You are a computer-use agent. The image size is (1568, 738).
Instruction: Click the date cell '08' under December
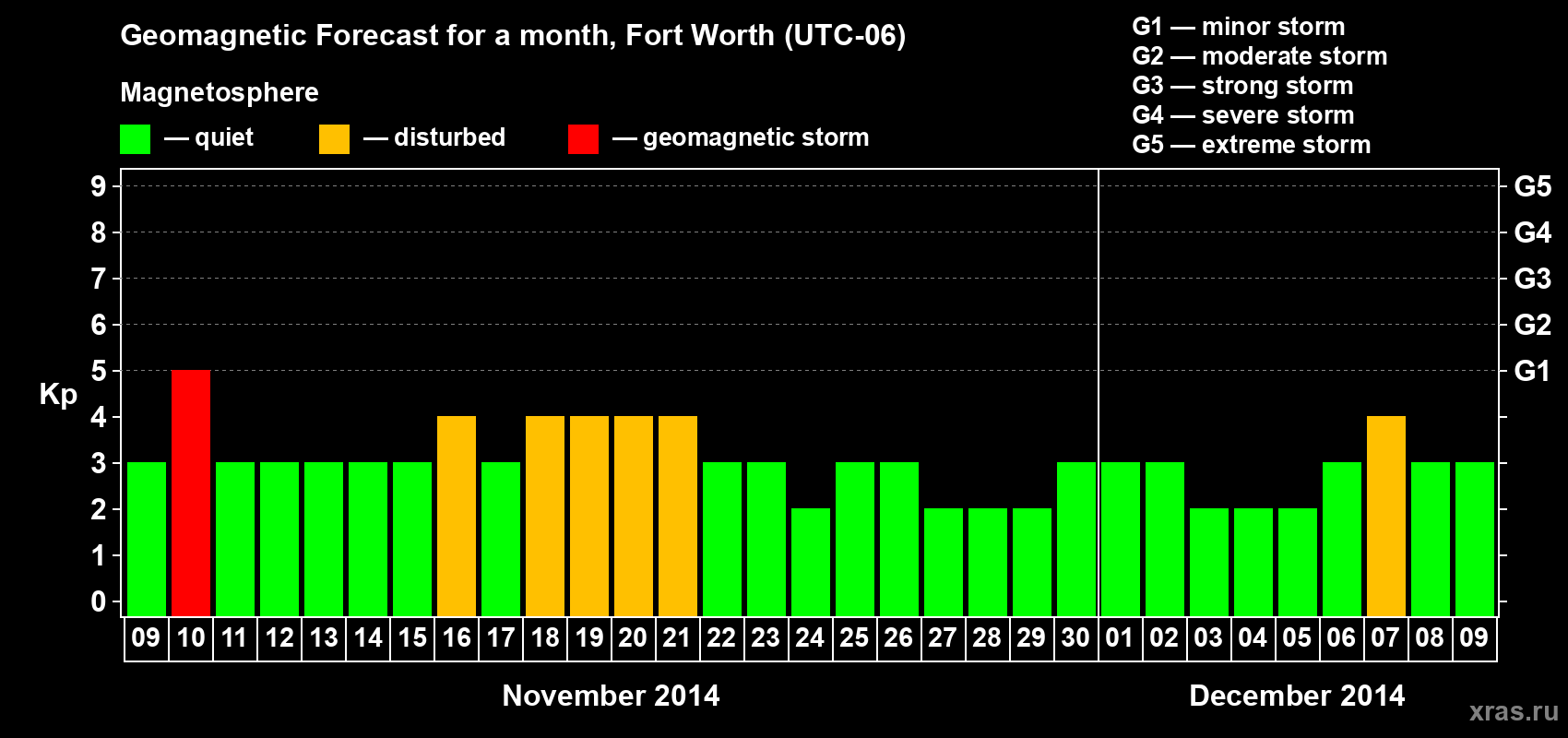1431,638
